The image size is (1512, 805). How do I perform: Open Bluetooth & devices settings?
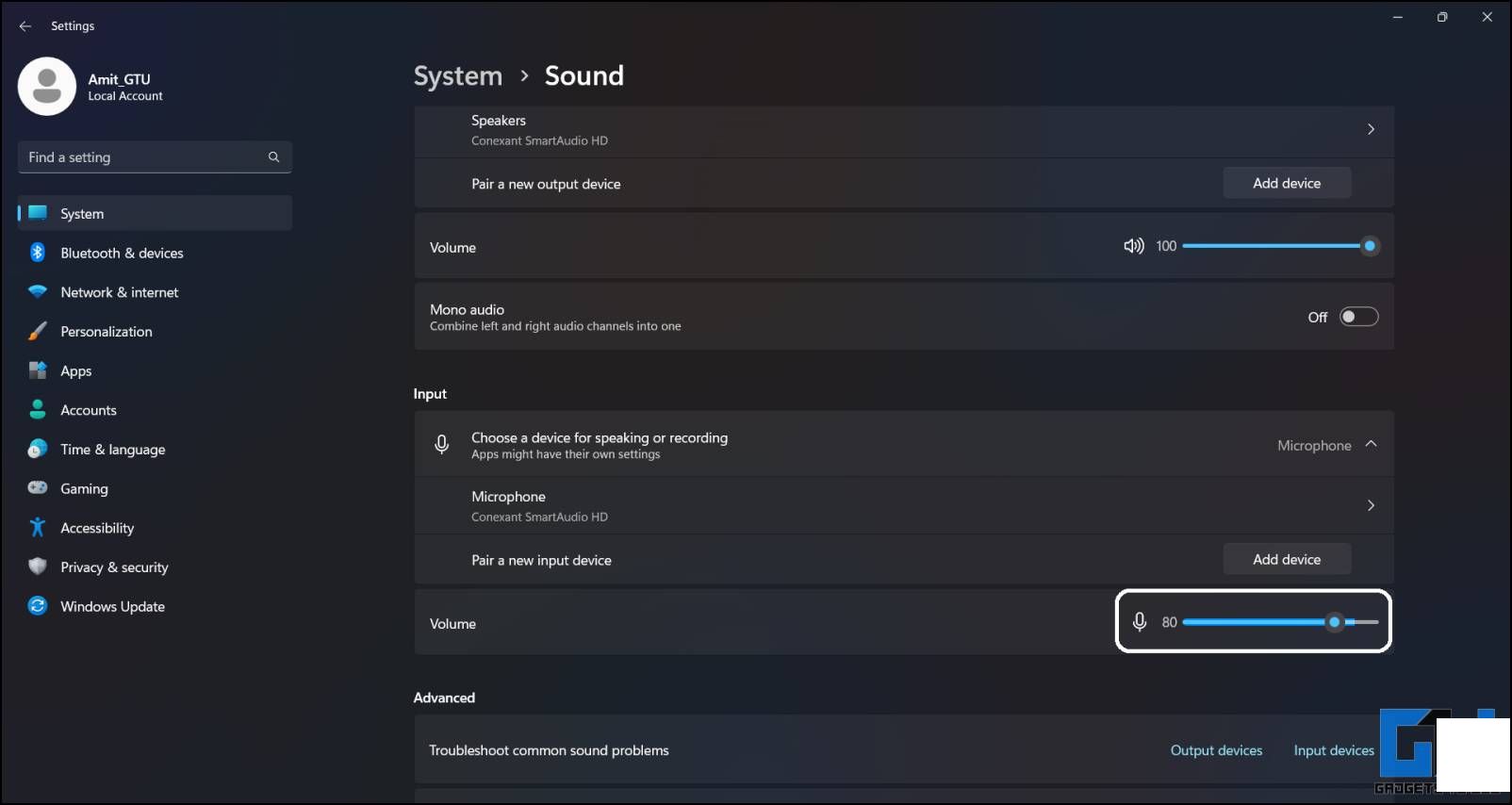click(155, 253)
